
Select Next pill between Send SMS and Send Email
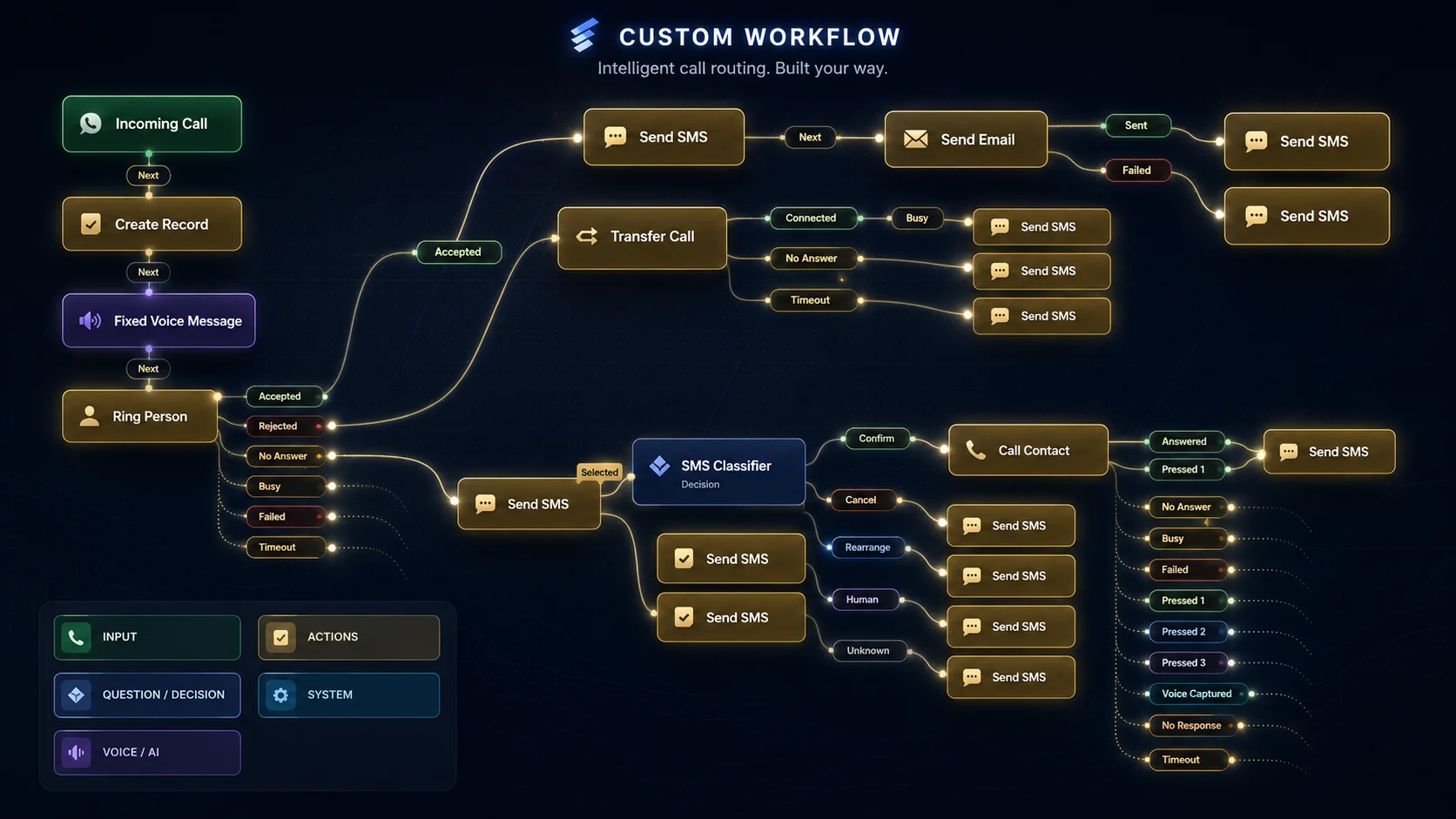tap(810, 138)
